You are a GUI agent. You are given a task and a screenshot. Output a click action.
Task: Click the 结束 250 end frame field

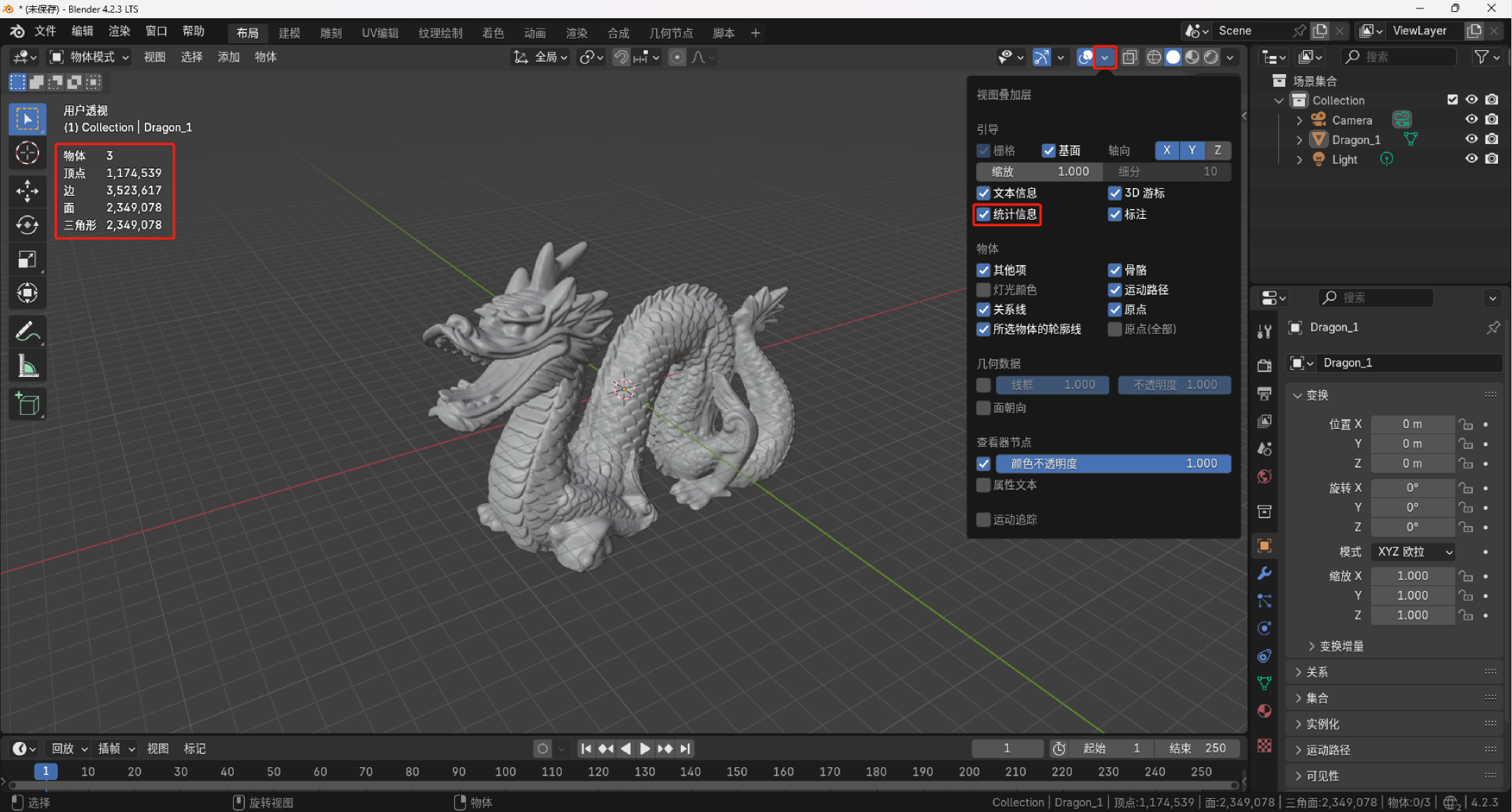click(x=1198, y=748)
